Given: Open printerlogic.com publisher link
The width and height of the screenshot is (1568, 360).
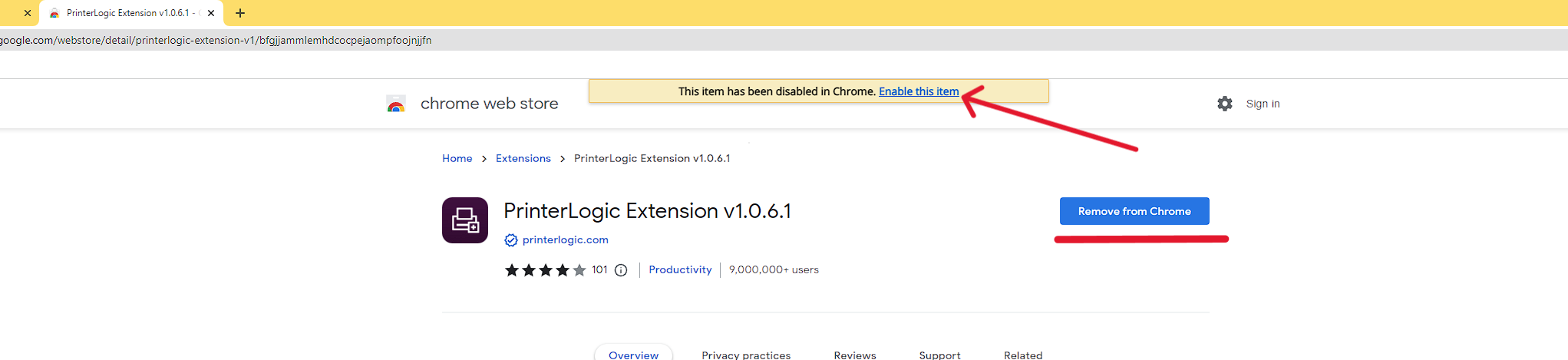Looking at the screenshot, I should pos(566,239).
